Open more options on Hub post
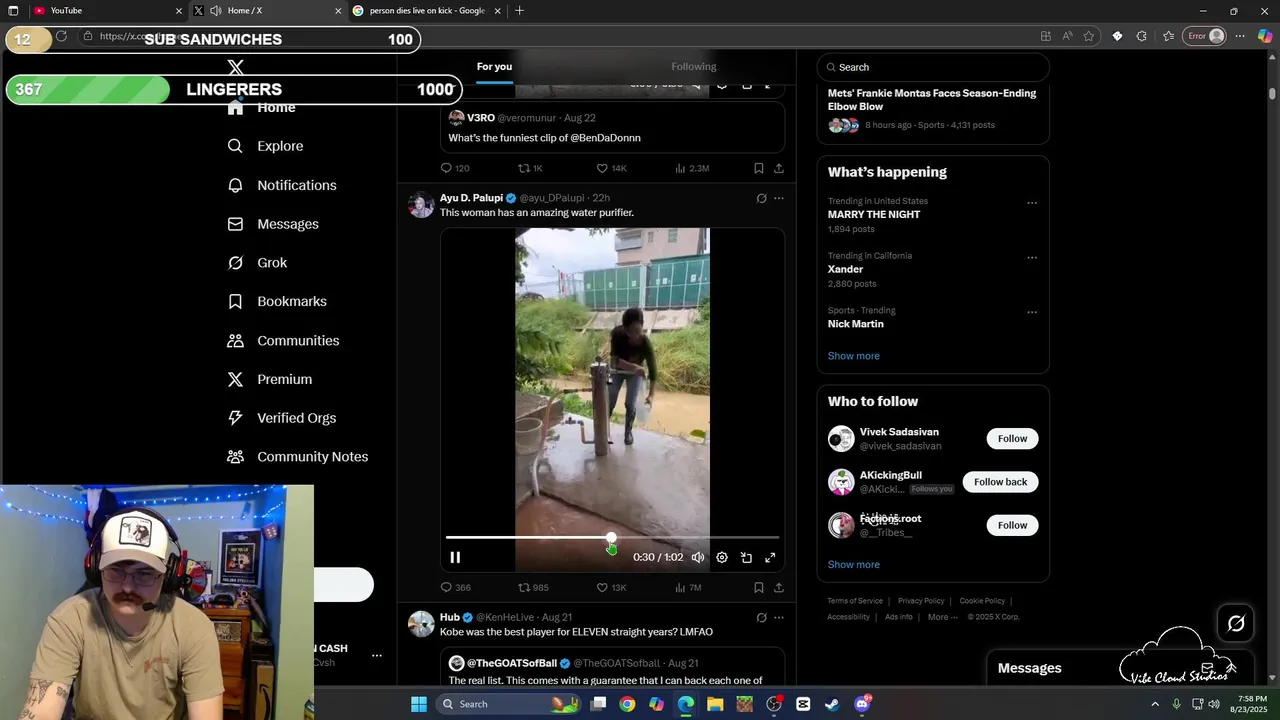The image size is (1280, 720). click(779, 618)
